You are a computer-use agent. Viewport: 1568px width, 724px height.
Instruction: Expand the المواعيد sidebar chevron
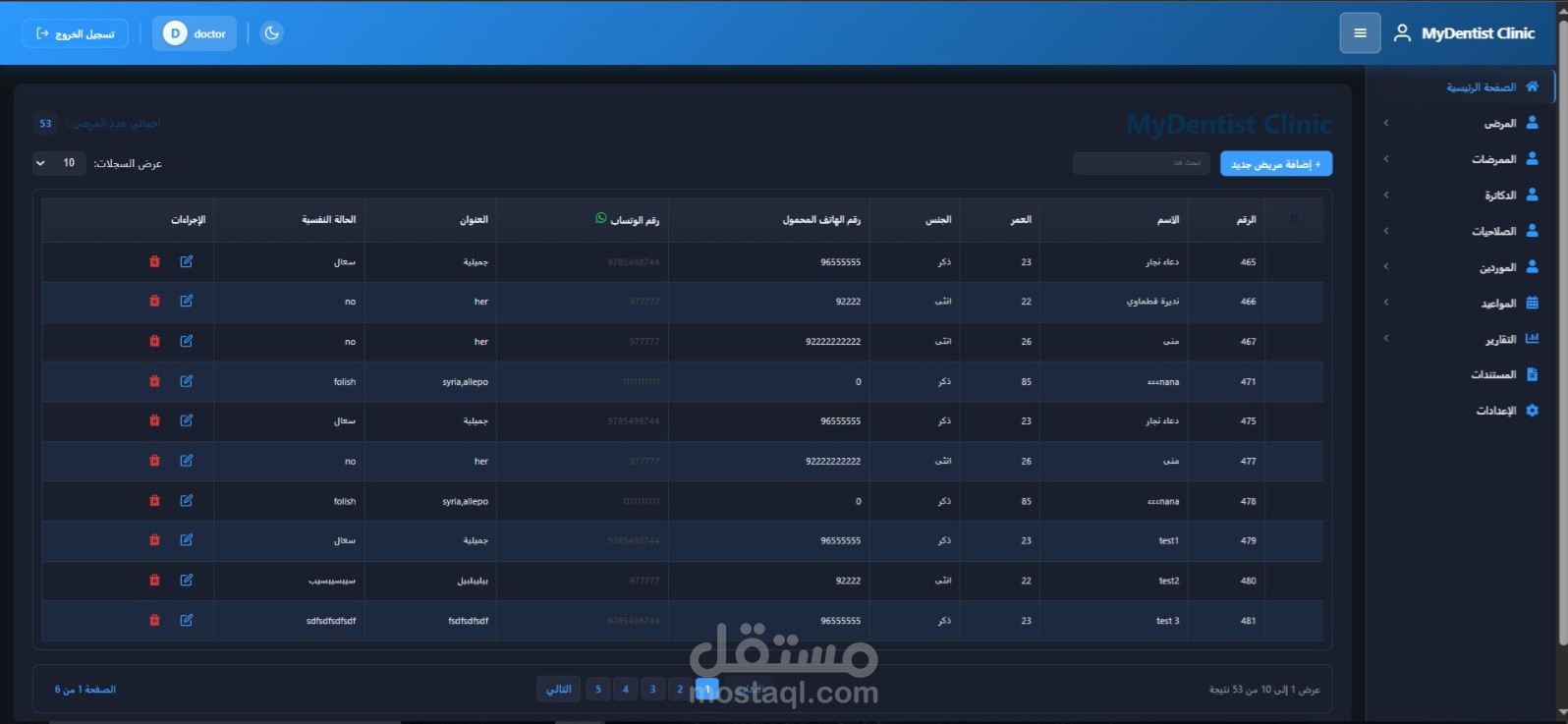point(1386,303)
